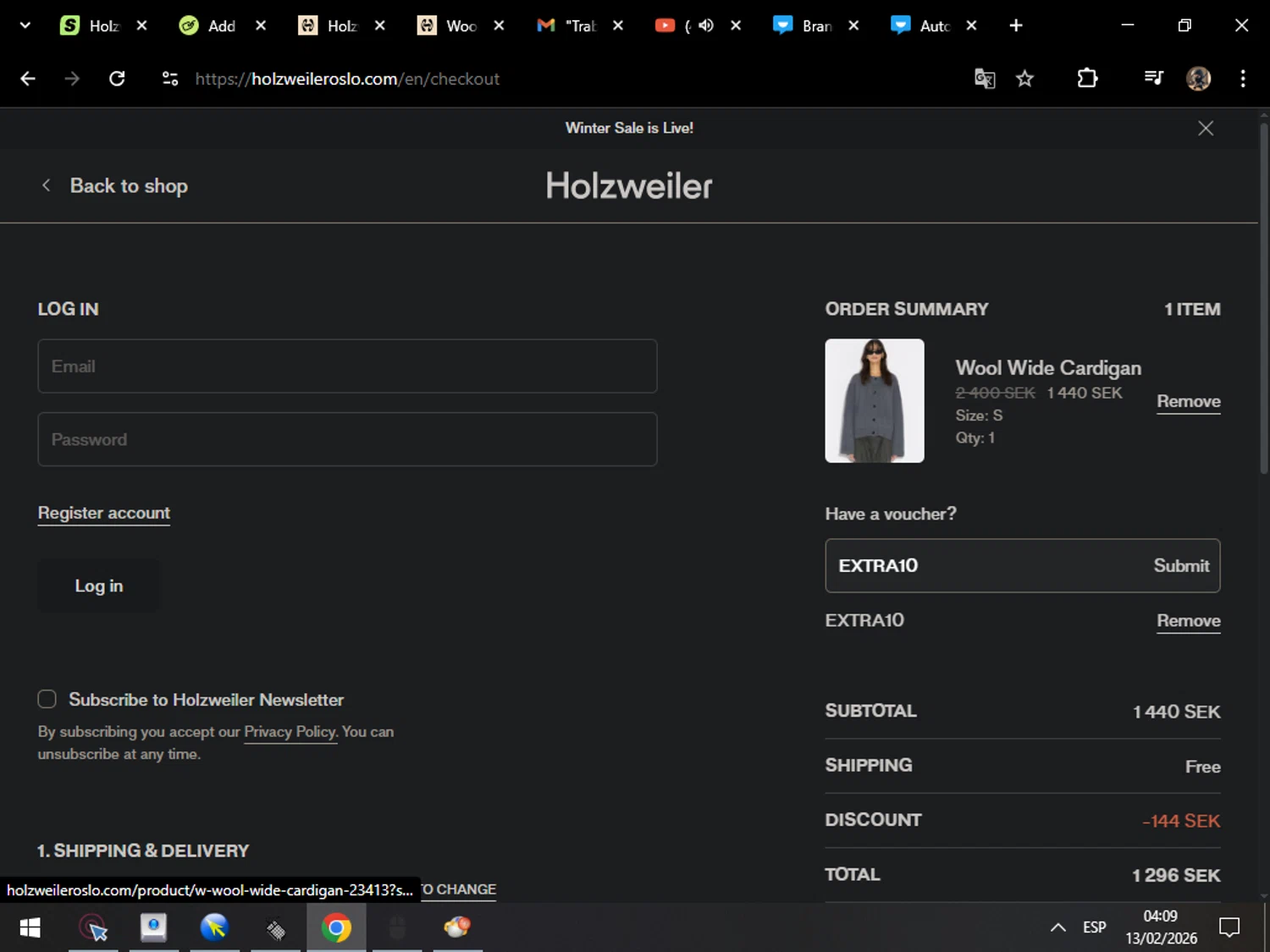This screenshot has height=952, width=1270.
Task: Go back to previous page
Action: [28, 79]
